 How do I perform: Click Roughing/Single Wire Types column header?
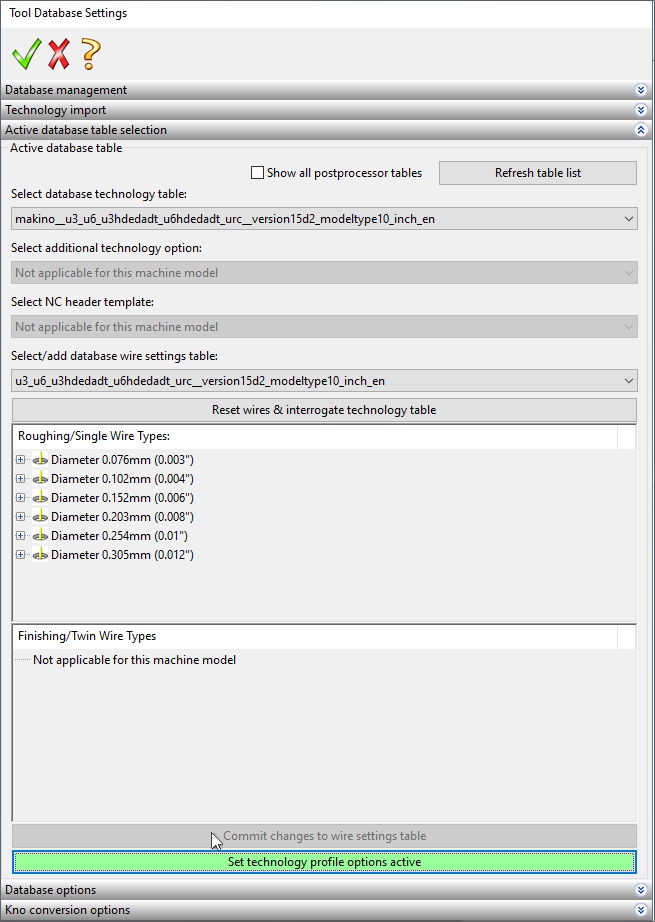(x=315, y=436)
